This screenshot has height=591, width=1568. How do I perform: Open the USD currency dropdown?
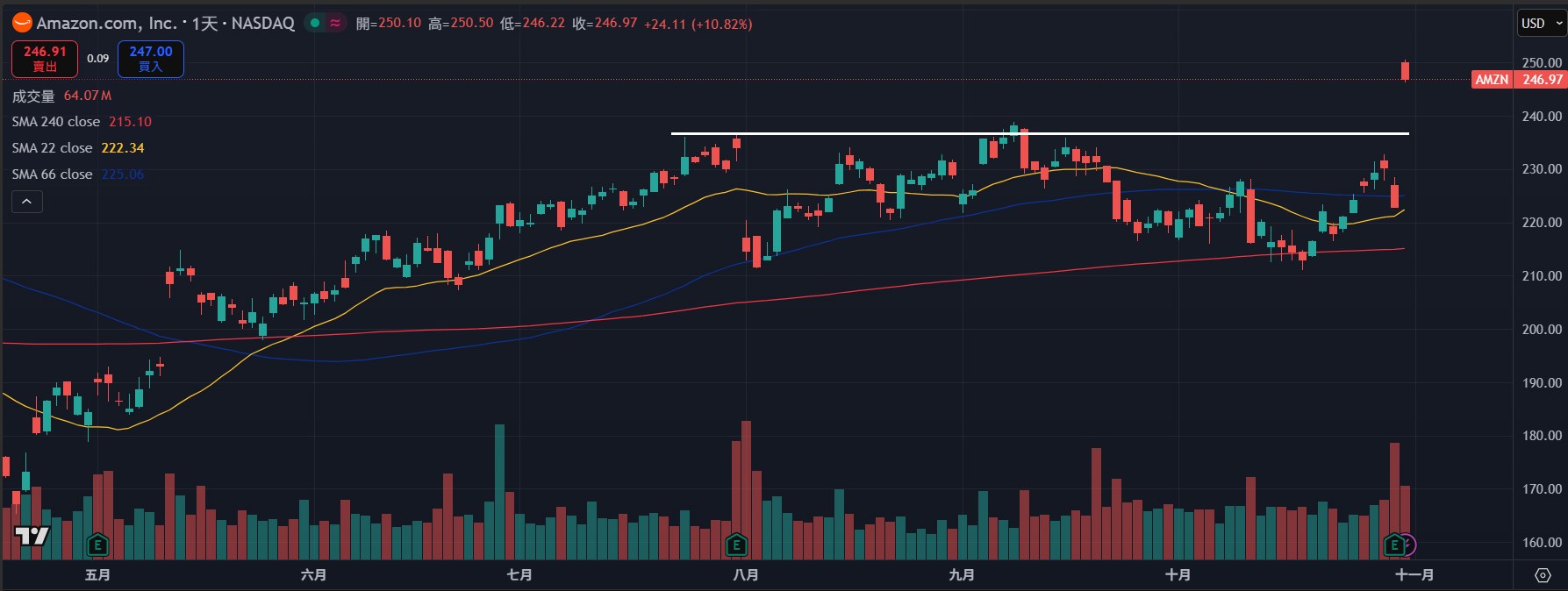coord(1541,24)
